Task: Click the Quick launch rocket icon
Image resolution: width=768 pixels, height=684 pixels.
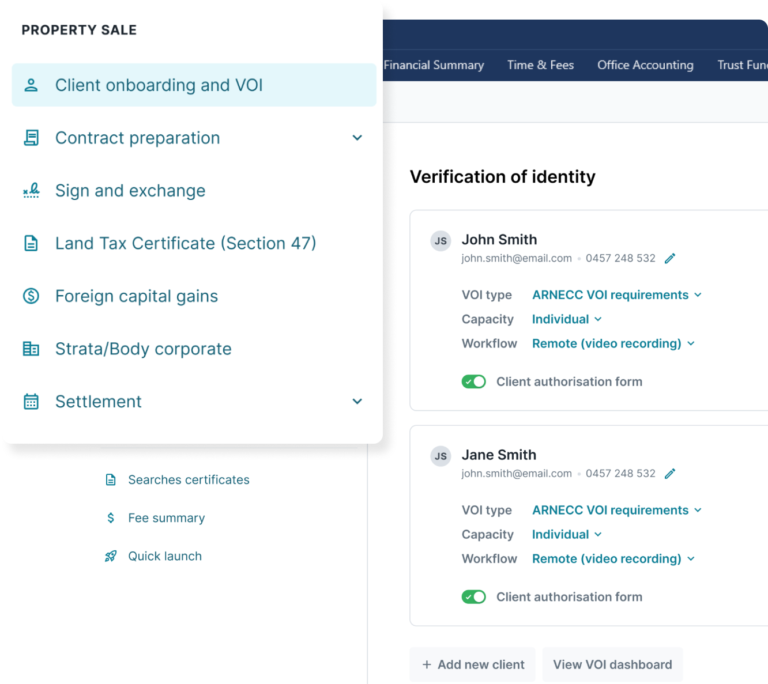Action: pos(111,556)
